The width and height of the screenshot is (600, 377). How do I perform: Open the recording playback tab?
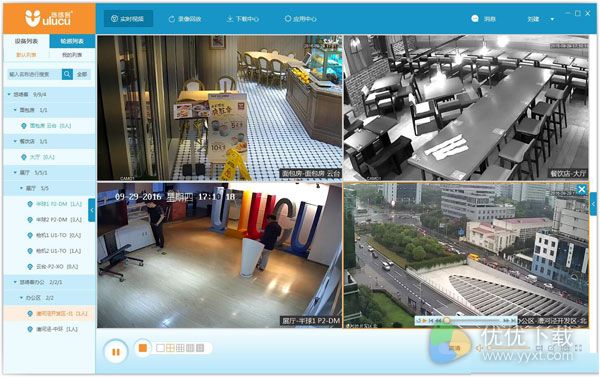185,19
